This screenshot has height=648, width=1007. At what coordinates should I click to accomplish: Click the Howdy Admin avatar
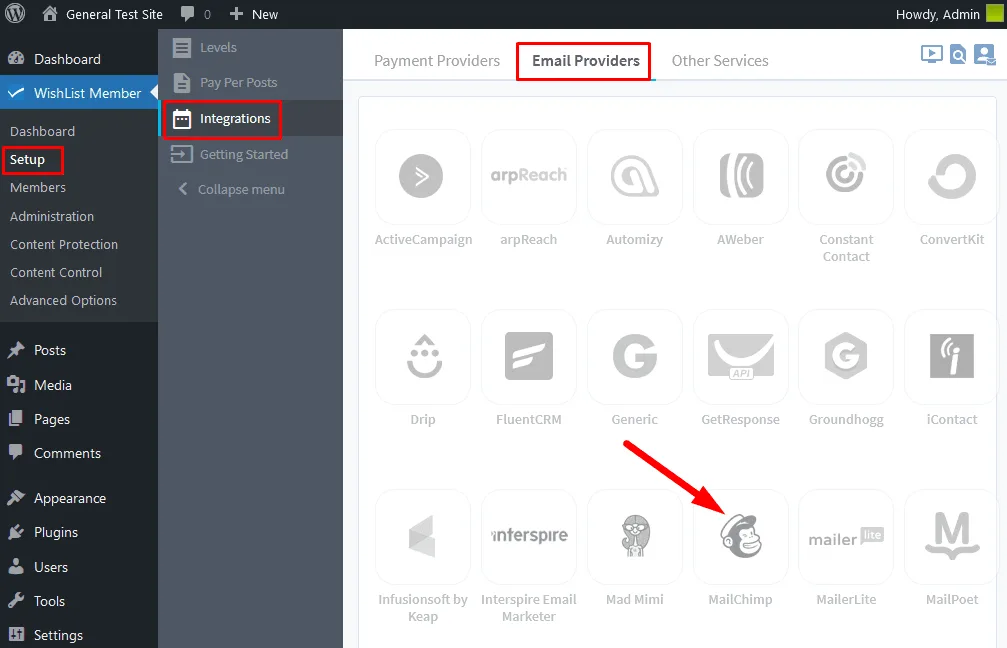pos(995,13)
